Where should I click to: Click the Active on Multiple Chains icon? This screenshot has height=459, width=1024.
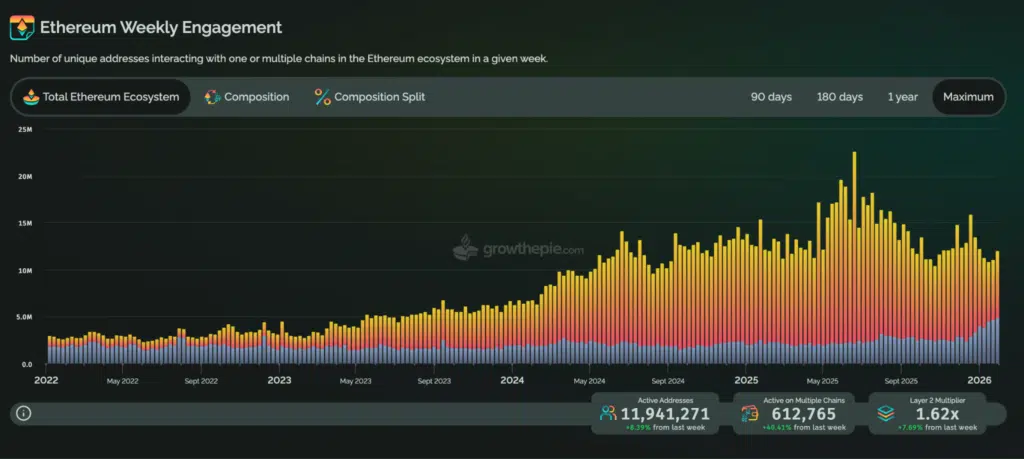coord(751,413)
